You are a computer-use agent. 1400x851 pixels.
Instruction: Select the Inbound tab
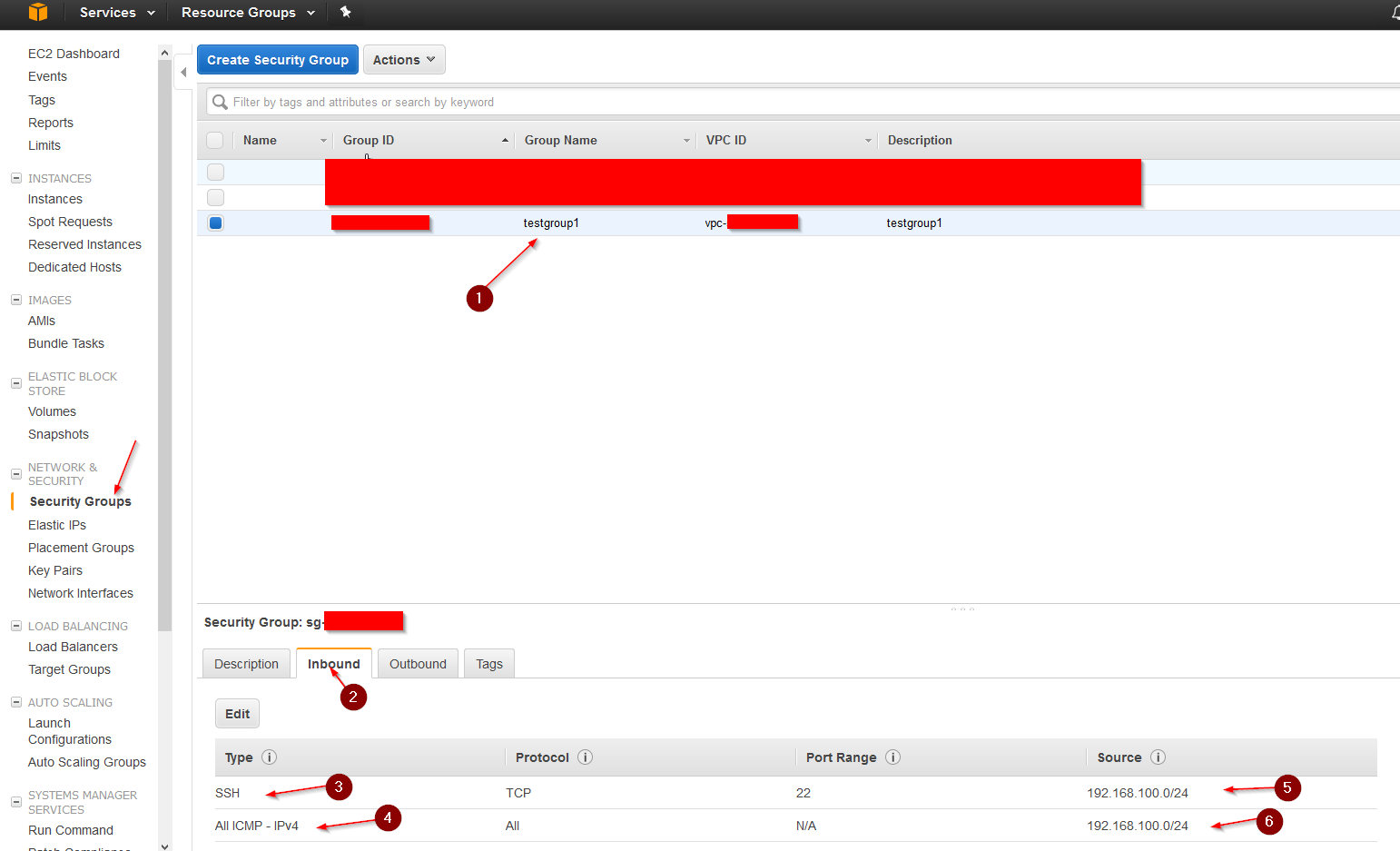333,664
